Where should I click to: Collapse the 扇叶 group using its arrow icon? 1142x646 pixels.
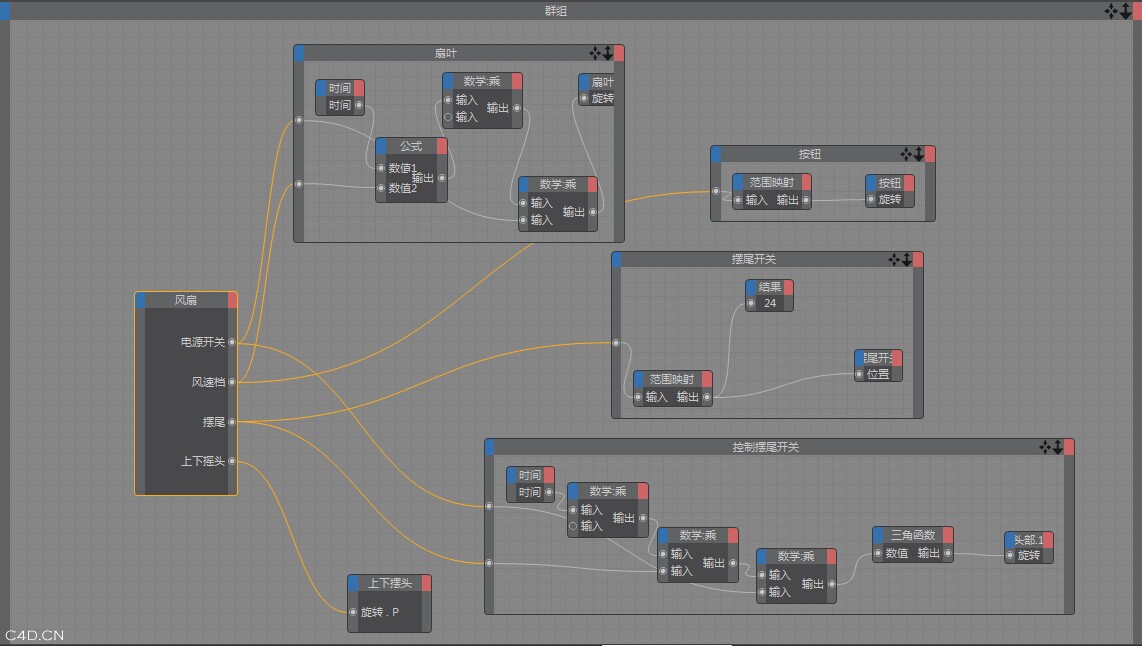pyautogui.click(x=609, y=53)
